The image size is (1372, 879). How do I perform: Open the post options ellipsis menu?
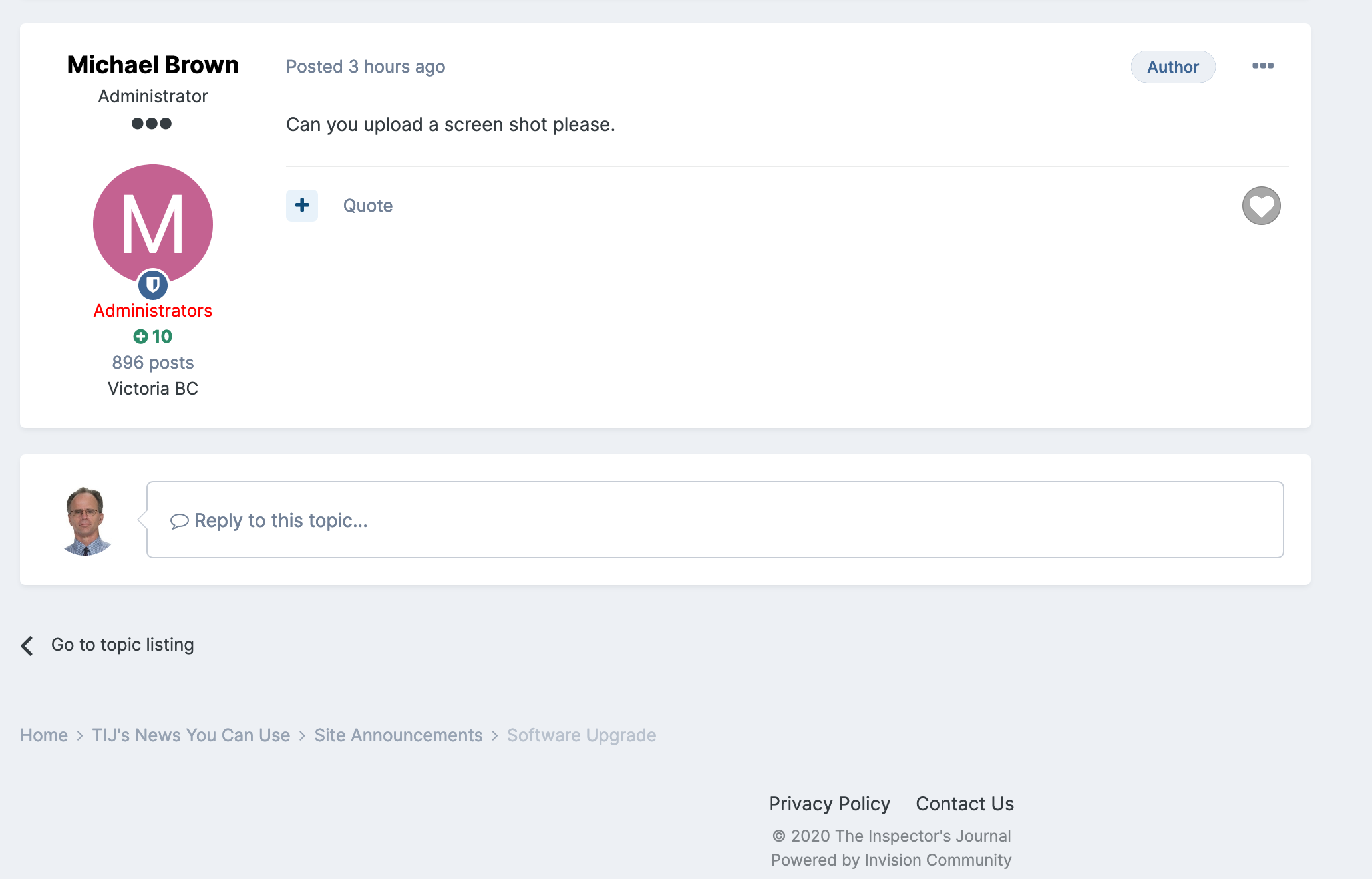1262,66
